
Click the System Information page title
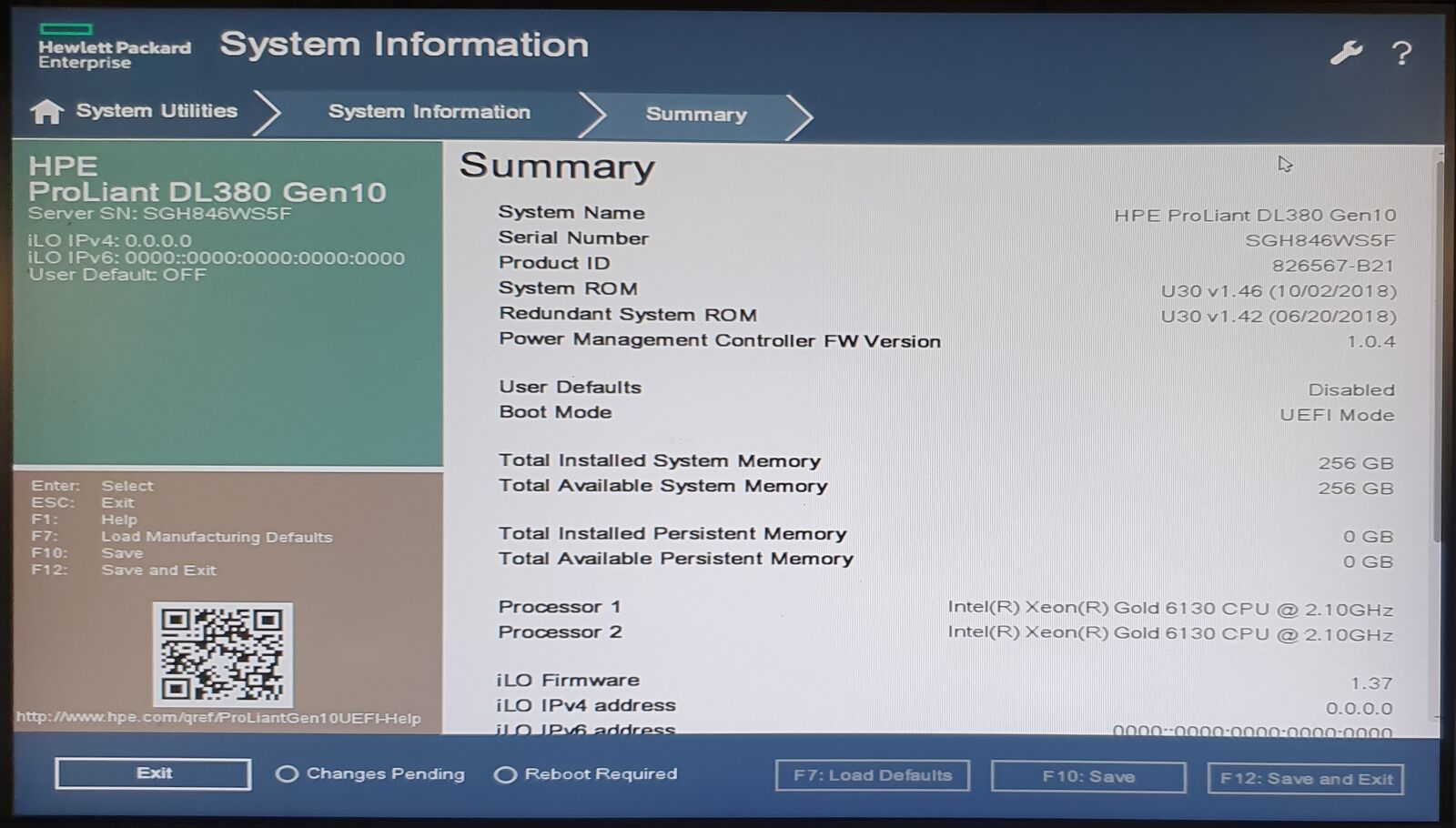[404, 45]
